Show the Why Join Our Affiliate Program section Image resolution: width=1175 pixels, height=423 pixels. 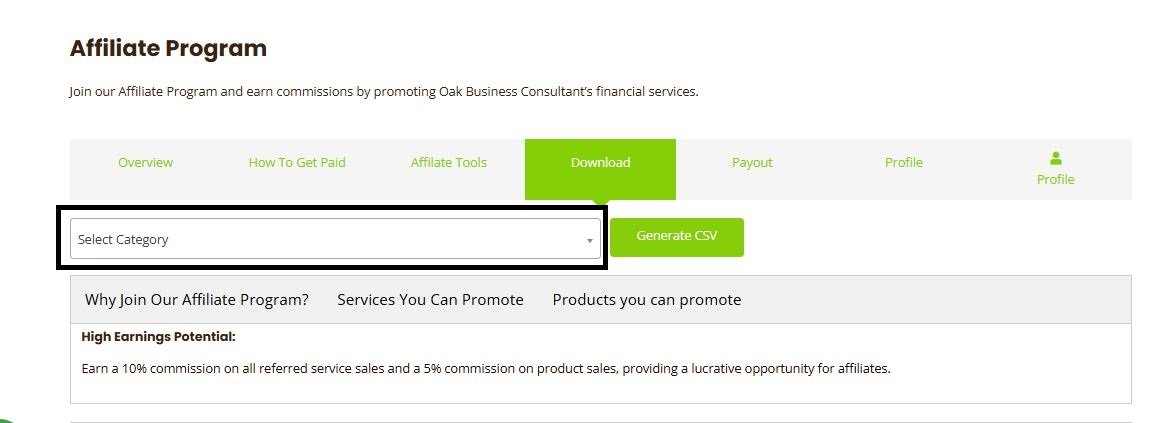click(x=197, y=300)
